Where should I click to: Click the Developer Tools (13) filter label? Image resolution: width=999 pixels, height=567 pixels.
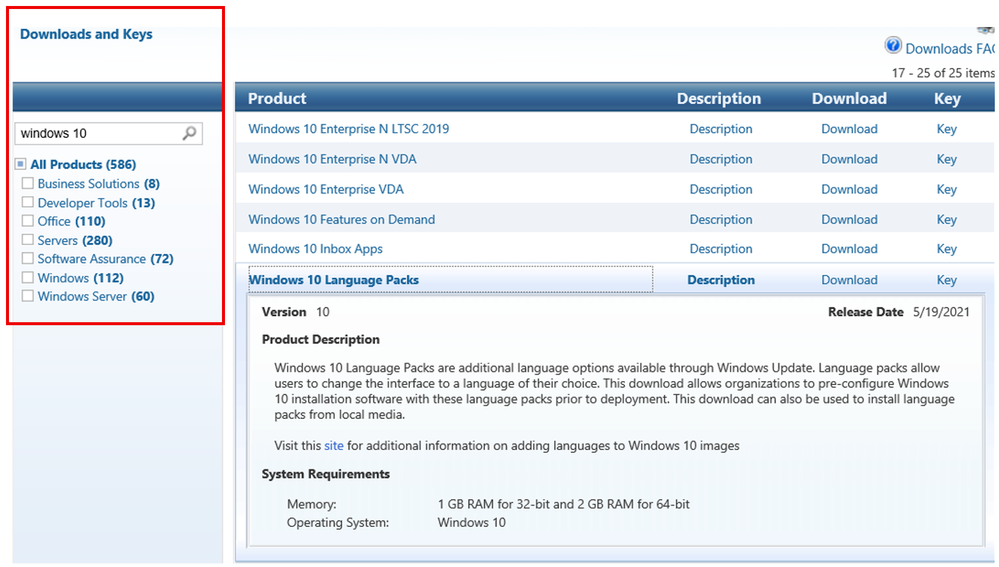(96, 203)
